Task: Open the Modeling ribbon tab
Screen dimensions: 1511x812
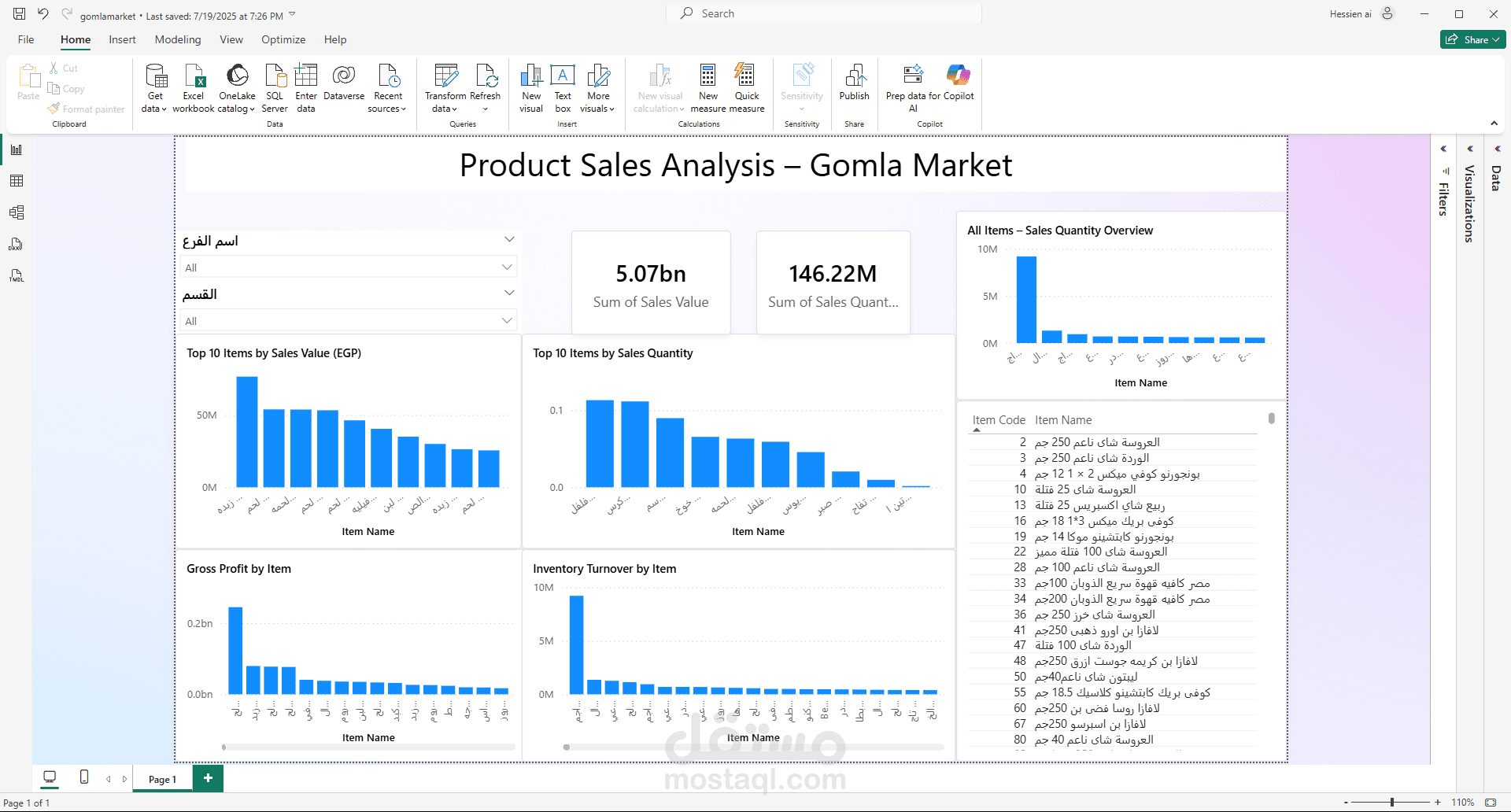Action: [177, 39]
